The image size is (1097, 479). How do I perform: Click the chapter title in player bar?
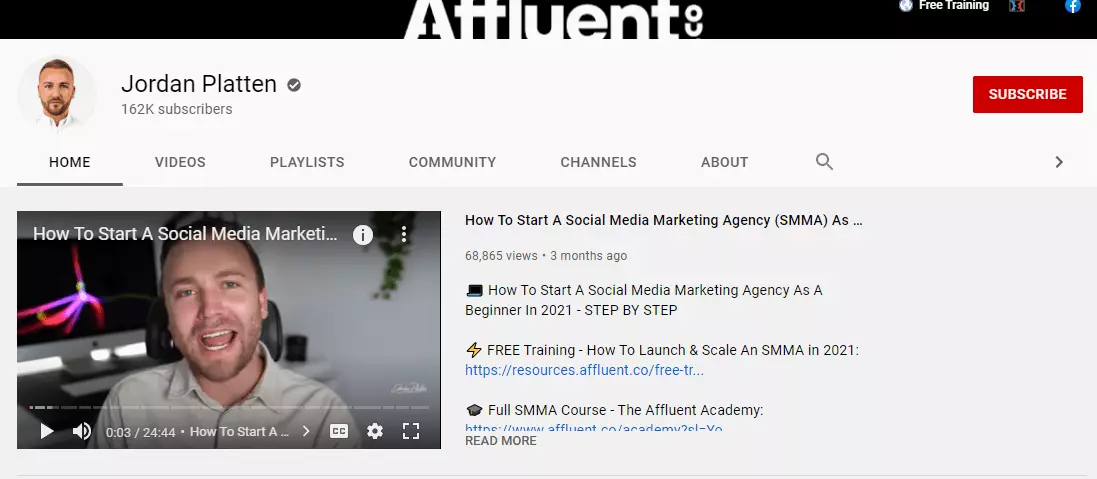239,431
